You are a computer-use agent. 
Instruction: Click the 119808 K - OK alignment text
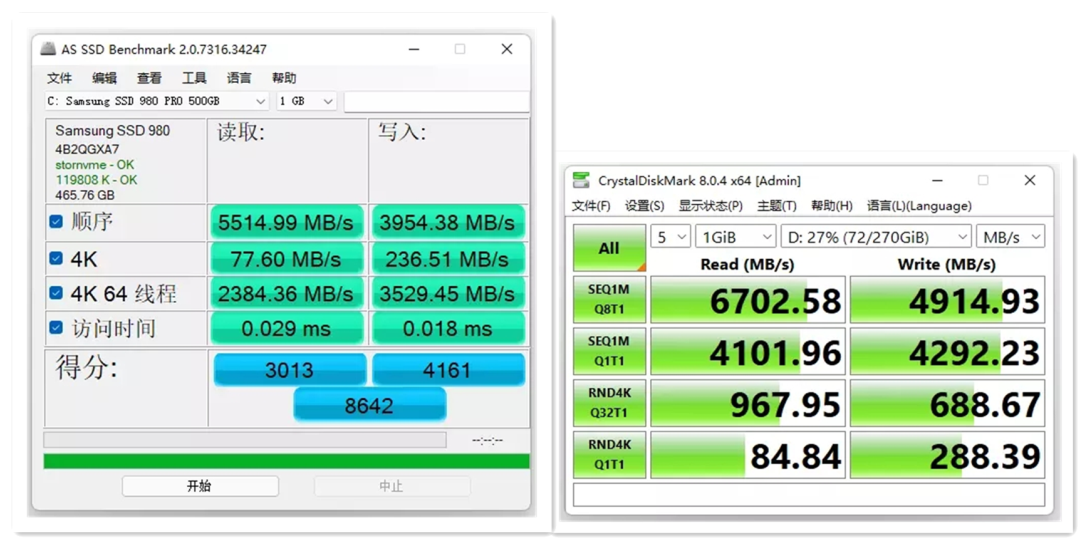pos(96,179)
